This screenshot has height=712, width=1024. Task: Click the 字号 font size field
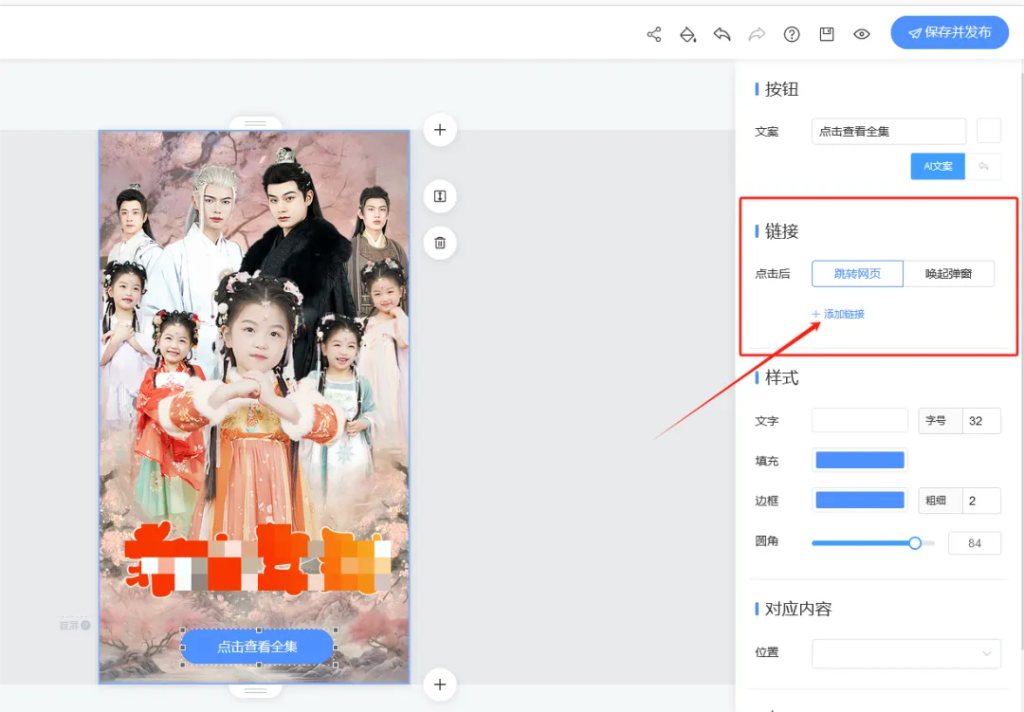click(981, 421)
